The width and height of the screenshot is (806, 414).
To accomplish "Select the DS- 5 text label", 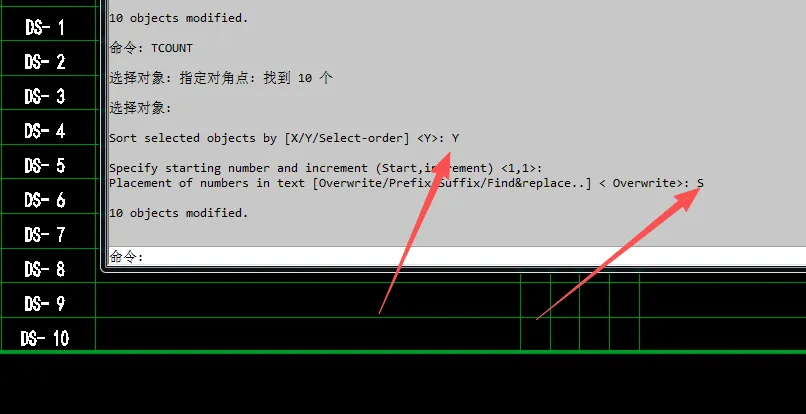I will [45, 166].
